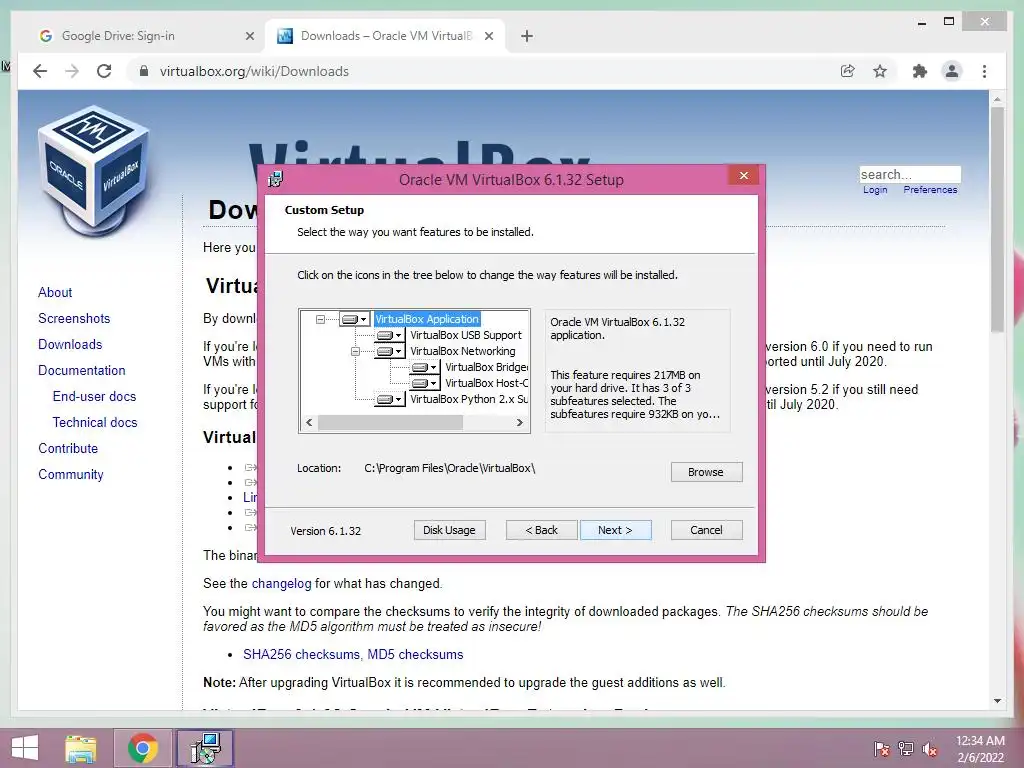
Task: Open Contribute in site sidebar
Action: pos(68,449)
